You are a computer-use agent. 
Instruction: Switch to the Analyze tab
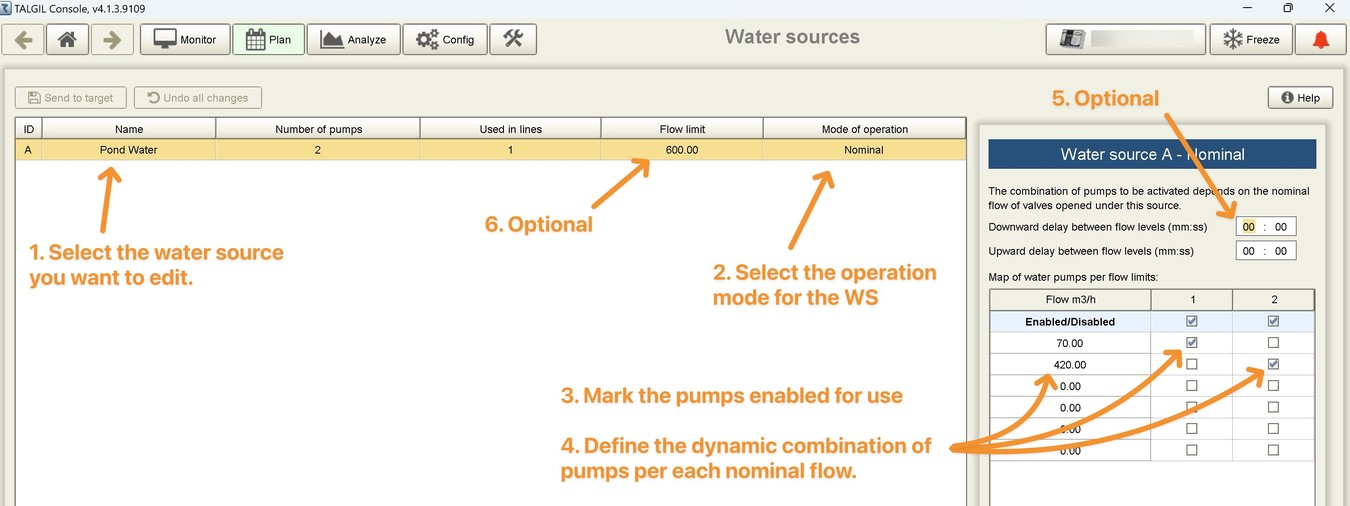(353, 40)
